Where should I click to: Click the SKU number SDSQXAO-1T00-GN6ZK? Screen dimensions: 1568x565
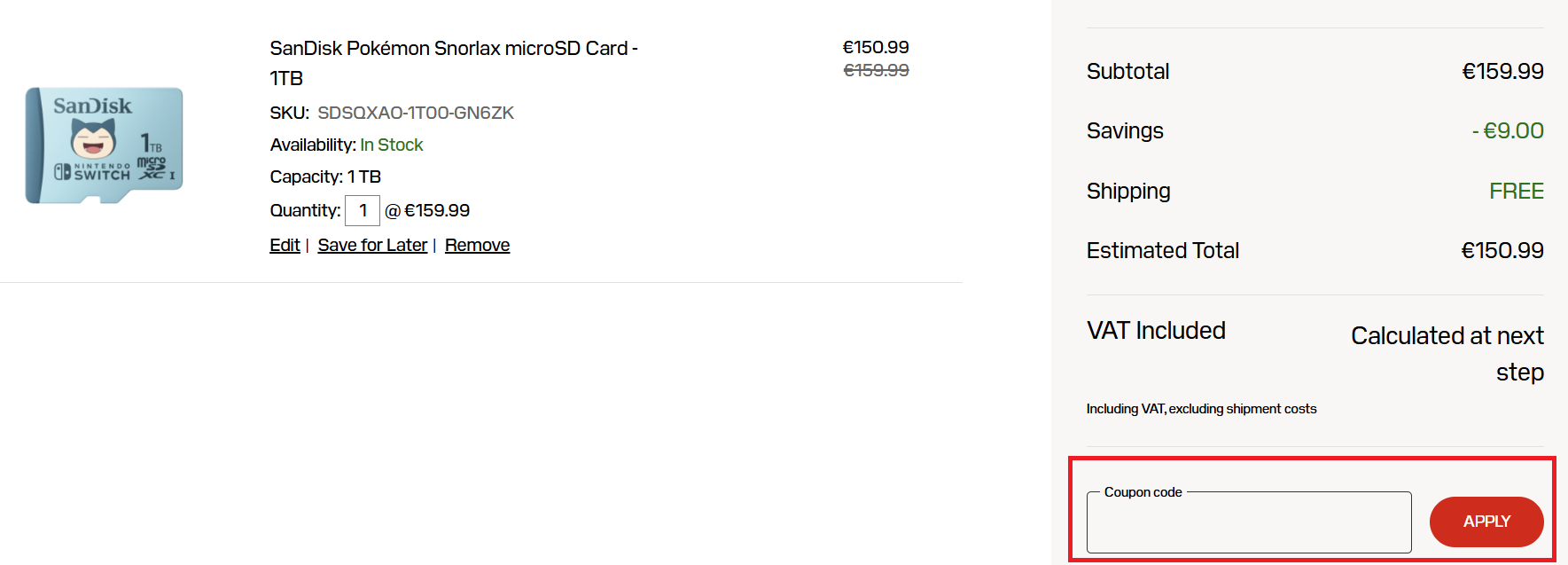(x=416, y=114)
